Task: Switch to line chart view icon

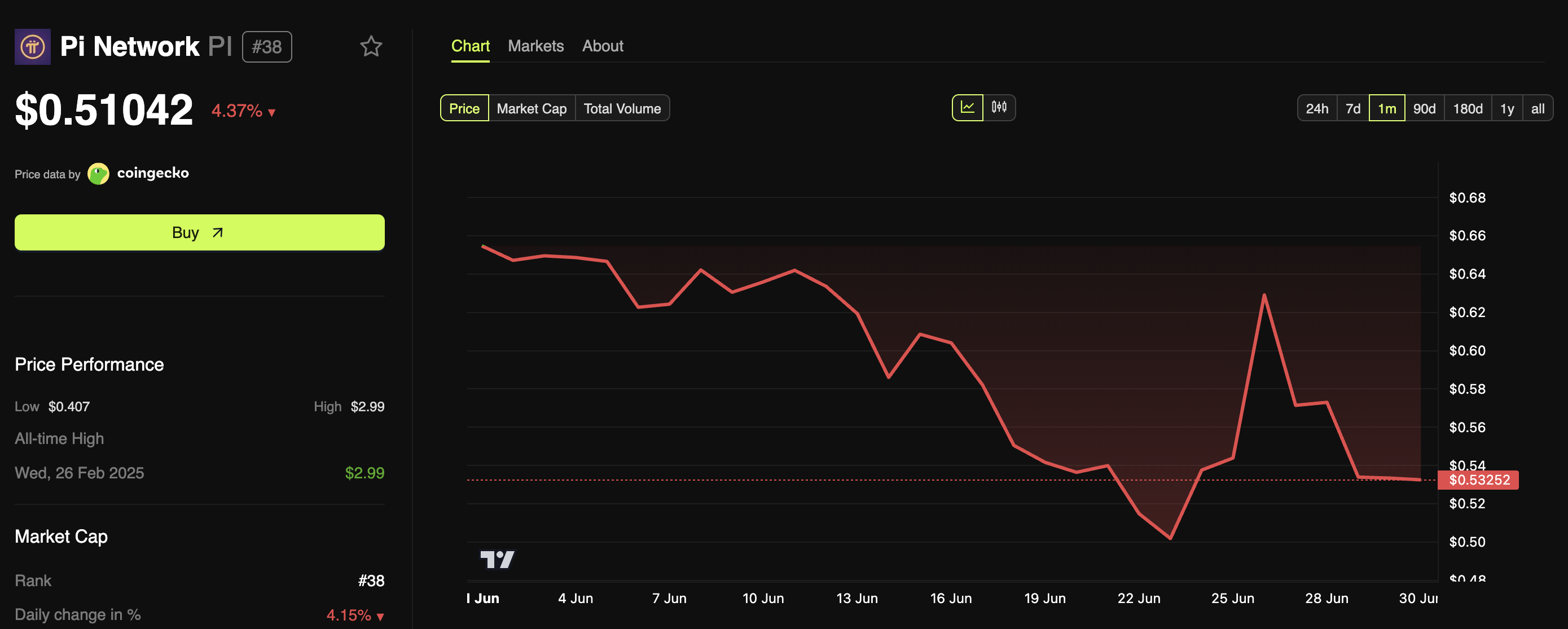Action: click(967, 108)
